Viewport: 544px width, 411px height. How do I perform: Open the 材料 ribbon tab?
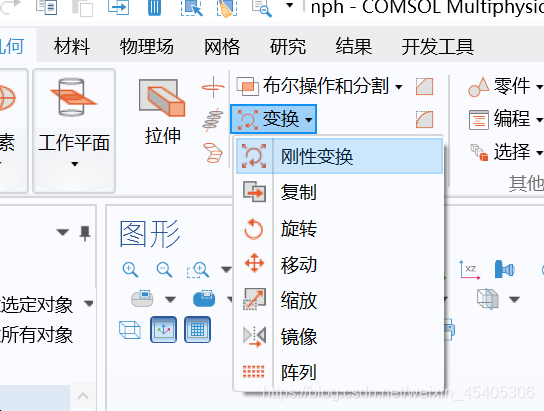coord(72,46)
